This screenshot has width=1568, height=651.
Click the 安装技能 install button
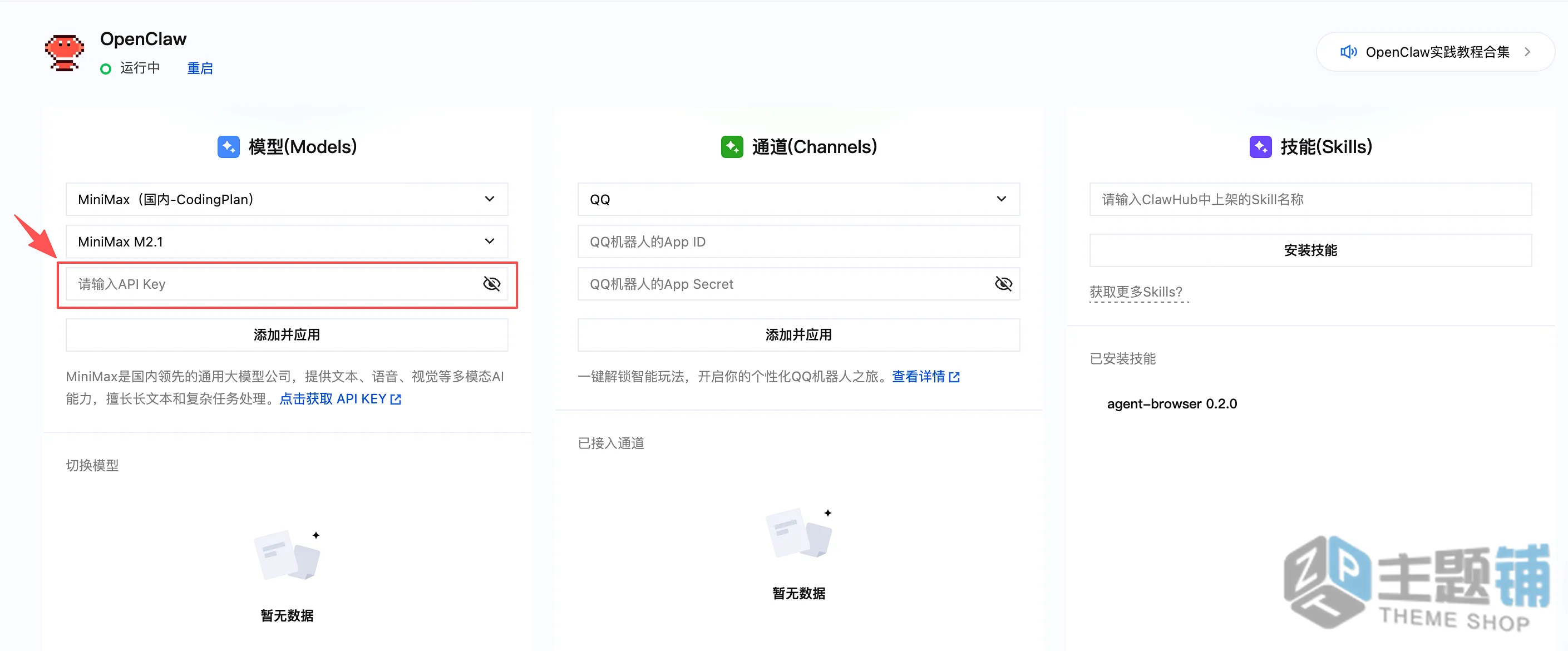[x=1310, y=250]
